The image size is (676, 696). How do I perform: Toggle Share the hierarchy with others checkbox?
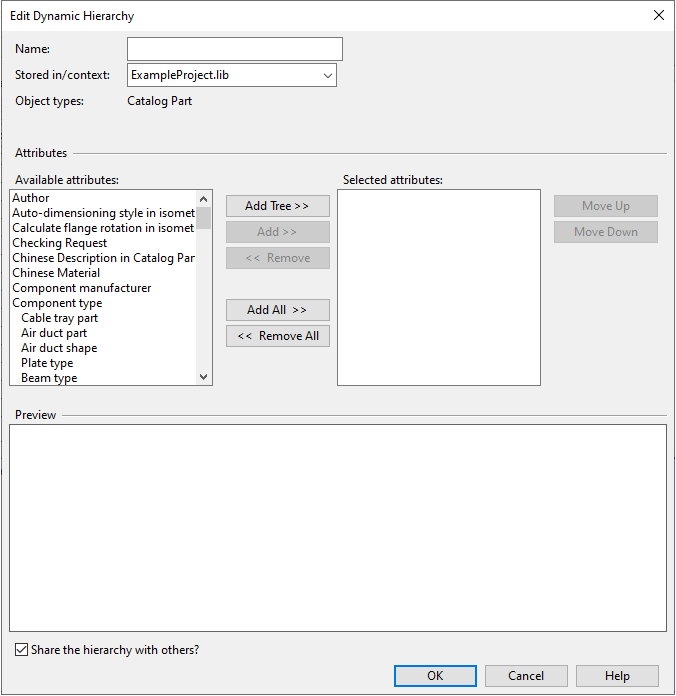point(22,650)
